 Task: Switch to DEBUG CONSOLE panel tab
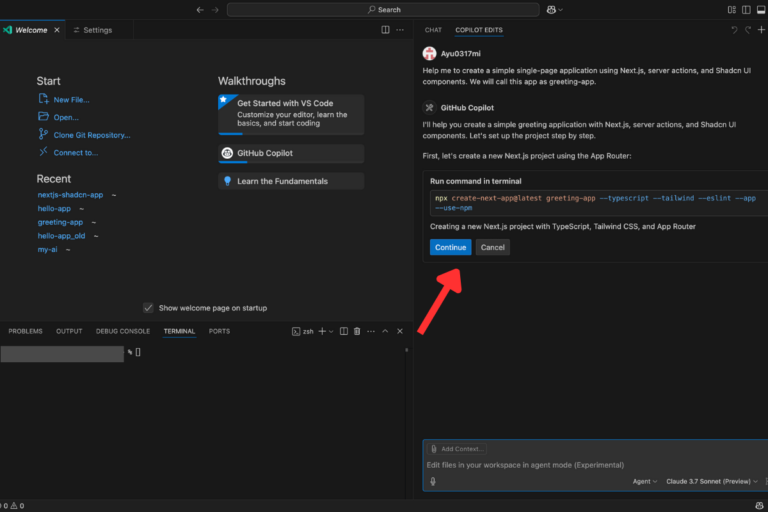123,331
